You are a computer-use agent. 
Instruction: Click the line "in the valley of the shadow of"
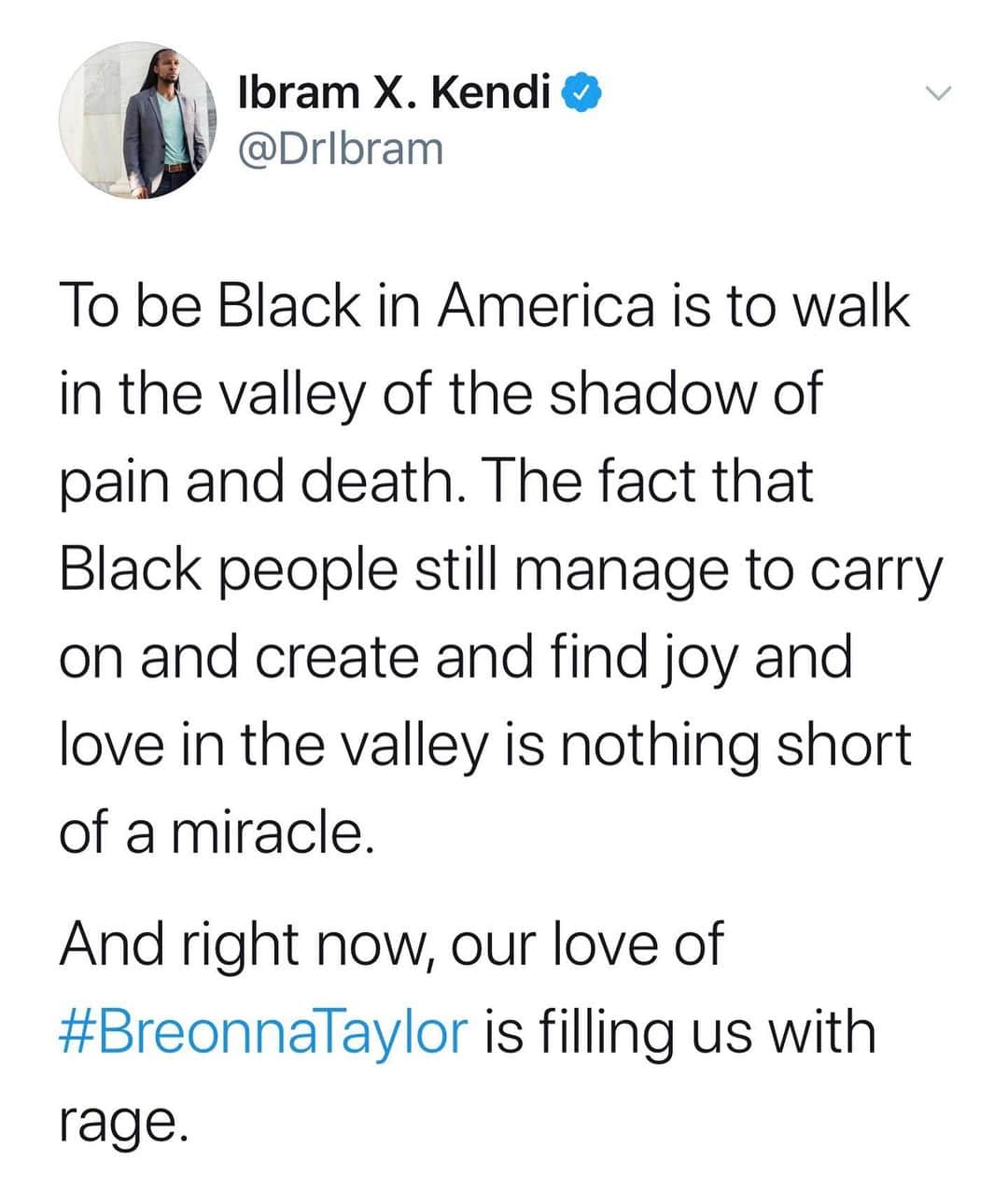(441, 393)
